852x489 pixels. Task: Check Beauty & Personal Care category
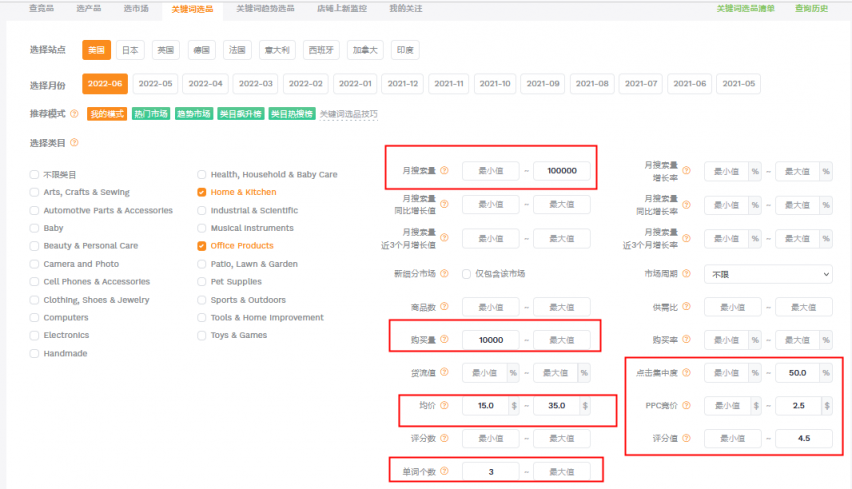pos(34,246)
